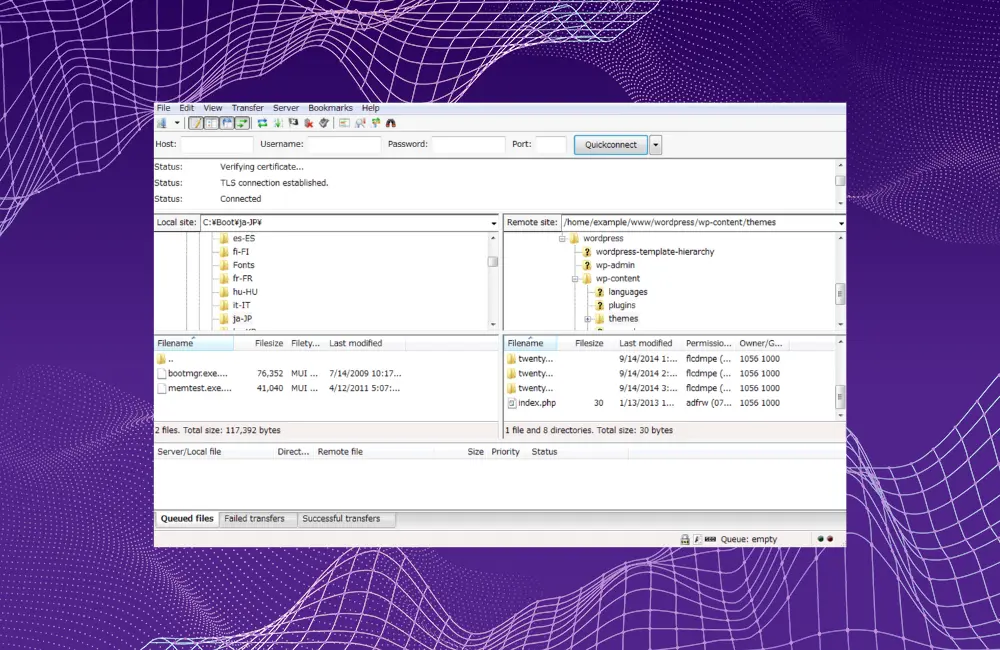This screenshot has width=1000, height=650.
Task: Click the Disconnect from server icon
Action: (x=309, y=123)
